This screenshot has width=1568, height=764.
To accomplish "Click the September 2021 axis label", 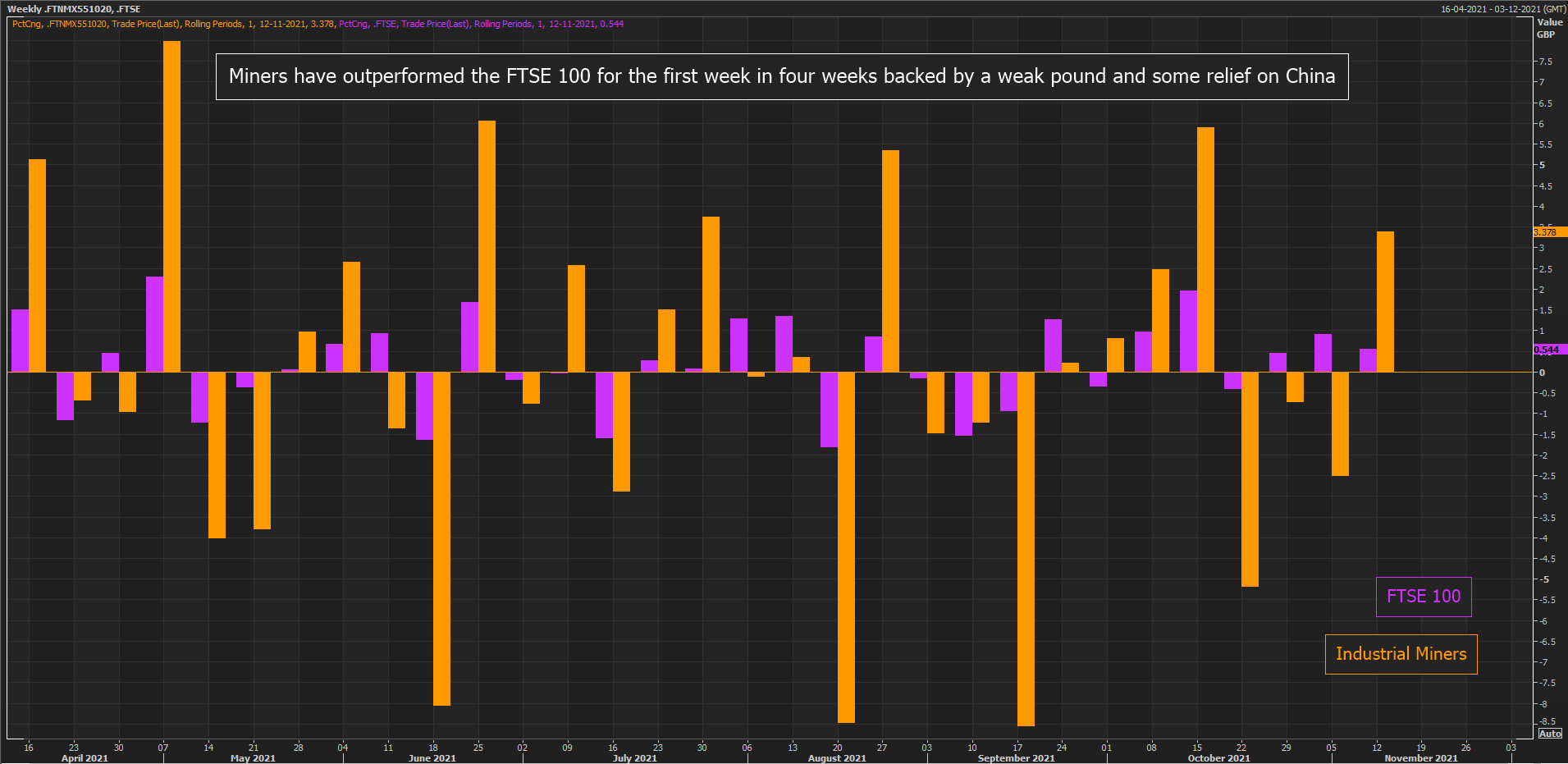I will [x=1016, y=758].
